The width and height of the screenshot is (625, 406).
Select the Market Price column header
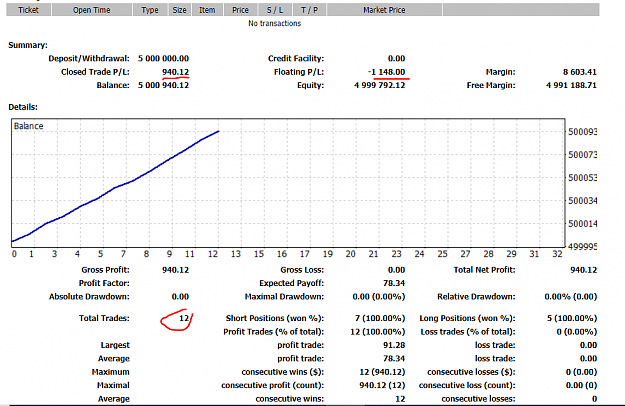tap(384, 10)
